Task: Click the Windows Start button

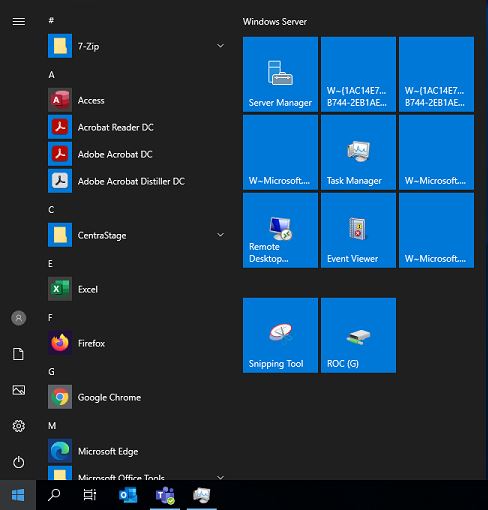Action: 18,495
